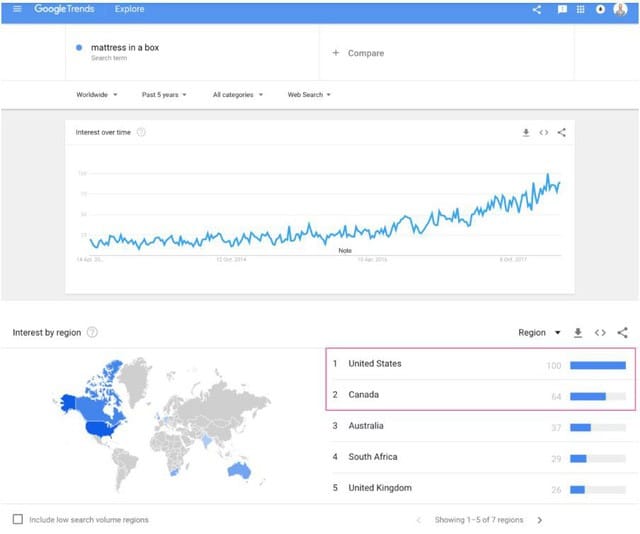Download the Interest over time CSV

coord(526,132)
